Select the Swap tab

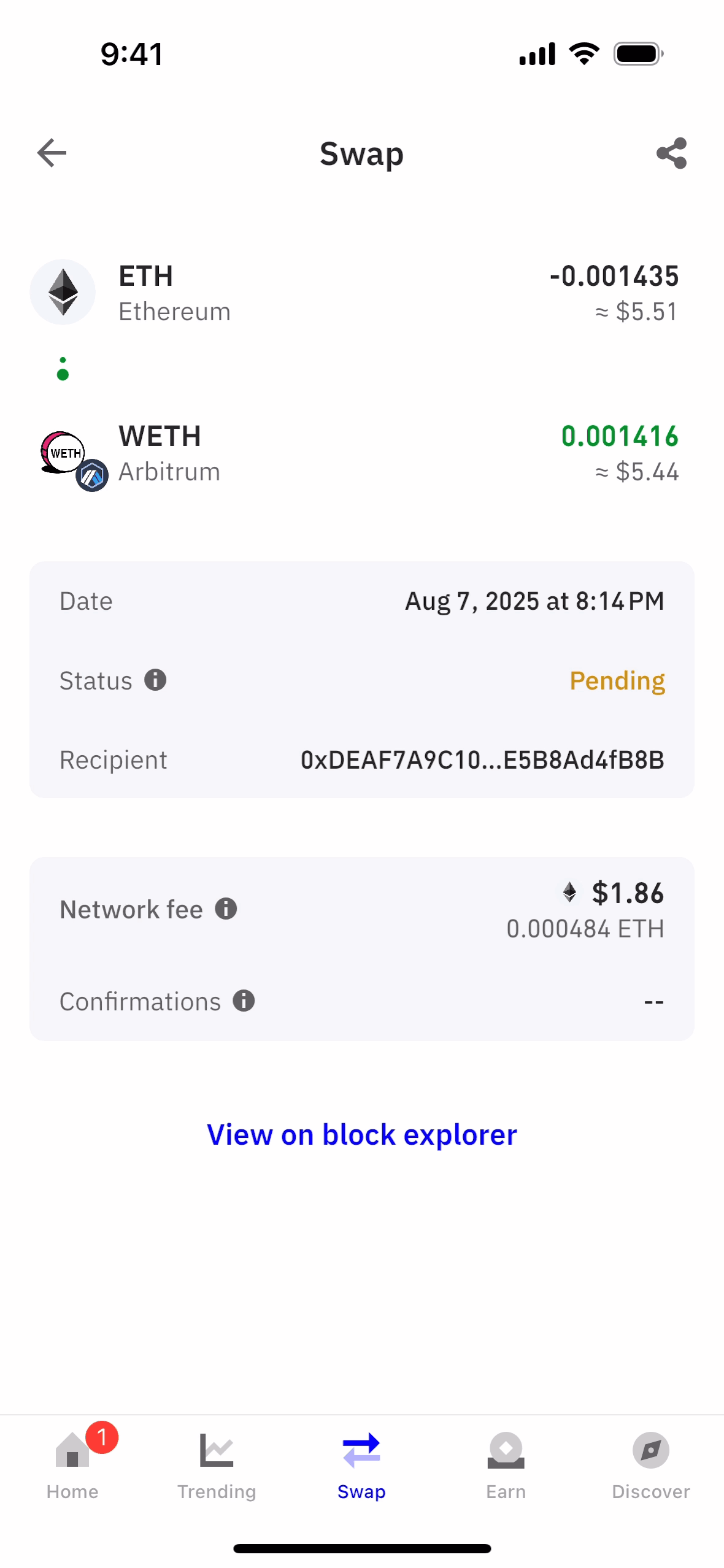(x=361, y=1464)
